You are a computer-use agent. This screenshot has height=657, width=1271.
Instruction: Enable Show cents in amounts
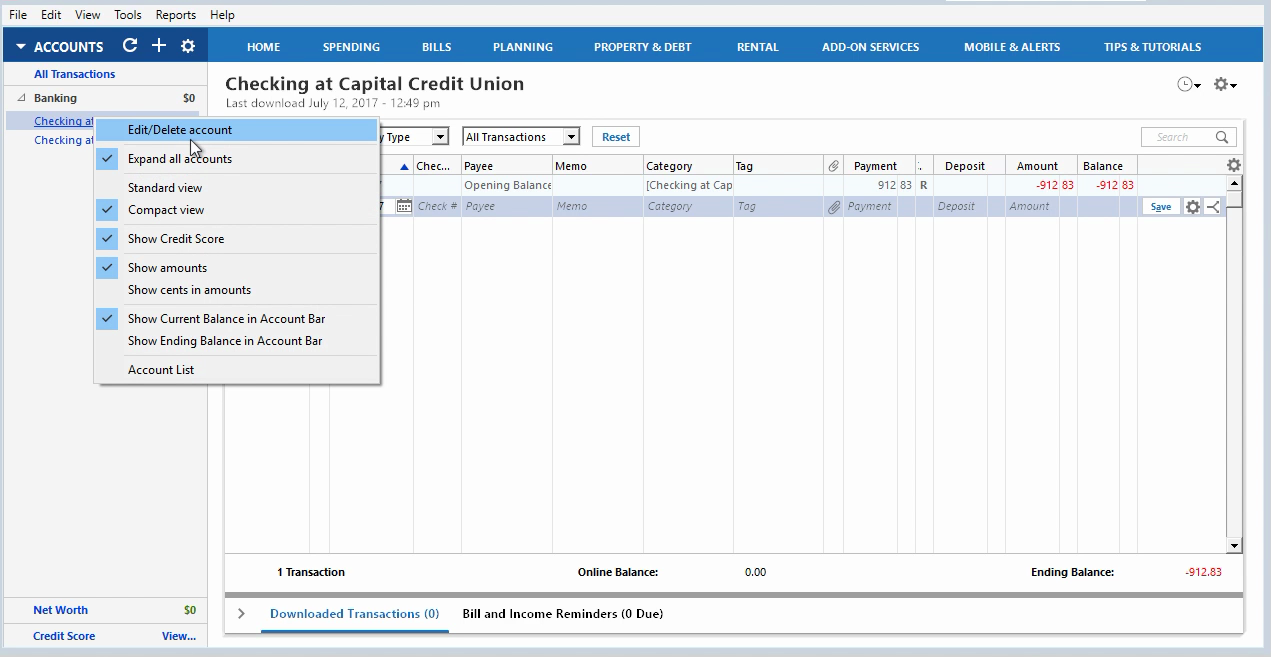point(237,290)
